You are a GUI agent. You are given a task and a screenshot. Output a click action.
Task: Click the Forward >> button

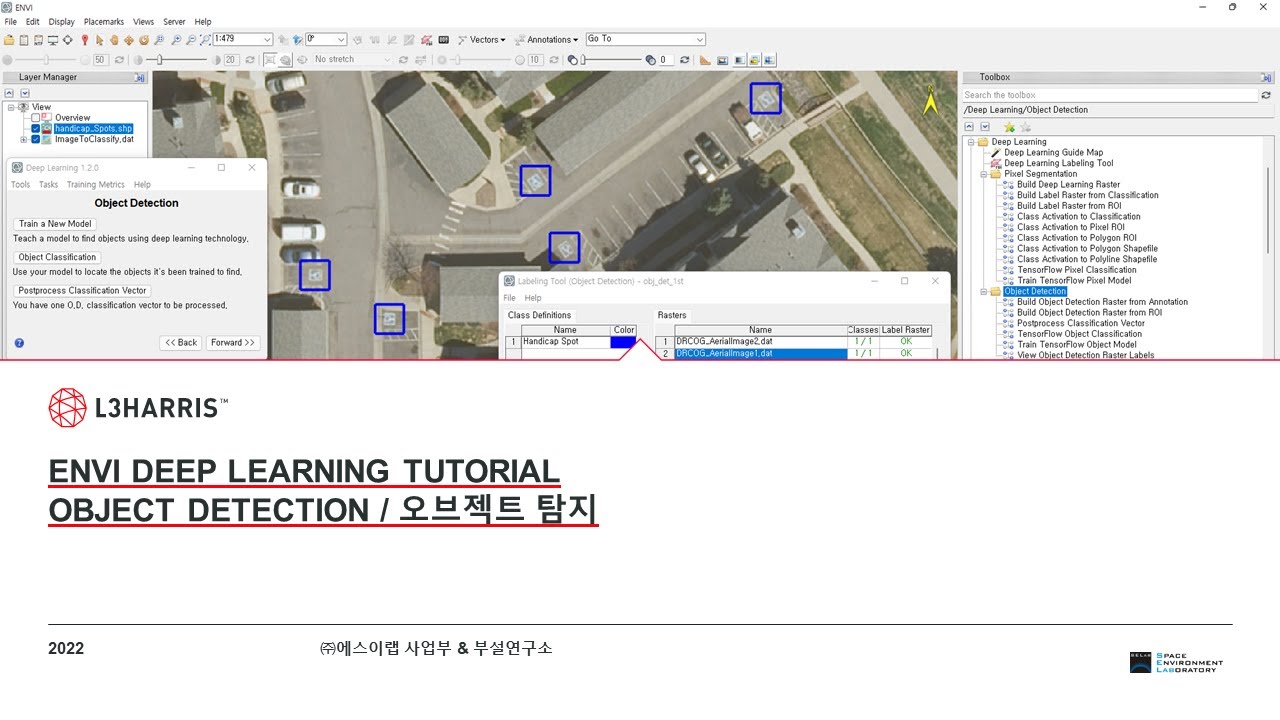(233, 343)
